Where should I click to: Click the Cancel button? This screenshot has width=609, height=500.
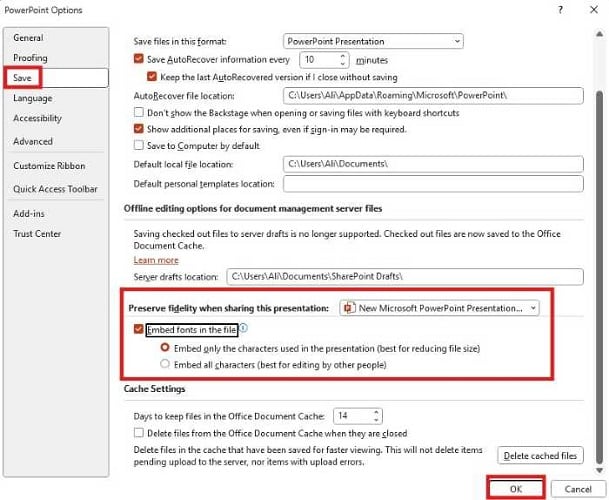(x=578, y=489)
